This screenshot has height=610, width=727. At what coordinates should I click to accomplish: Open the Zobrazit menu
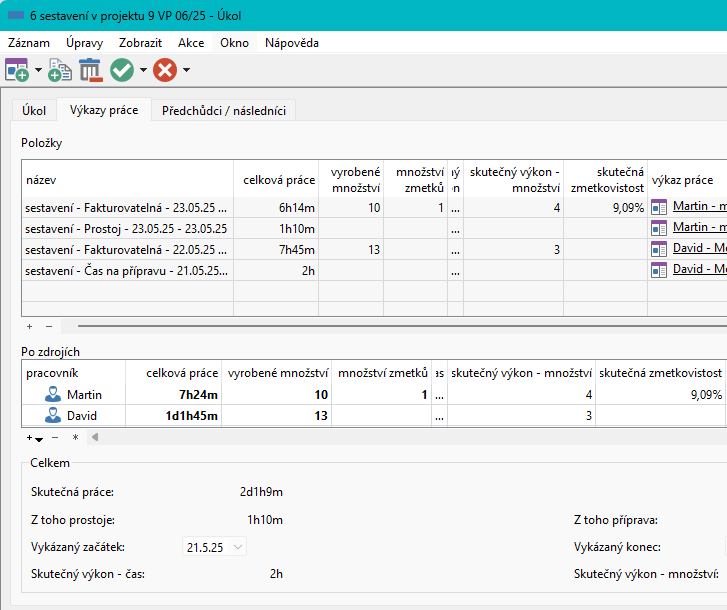(140, 43)
